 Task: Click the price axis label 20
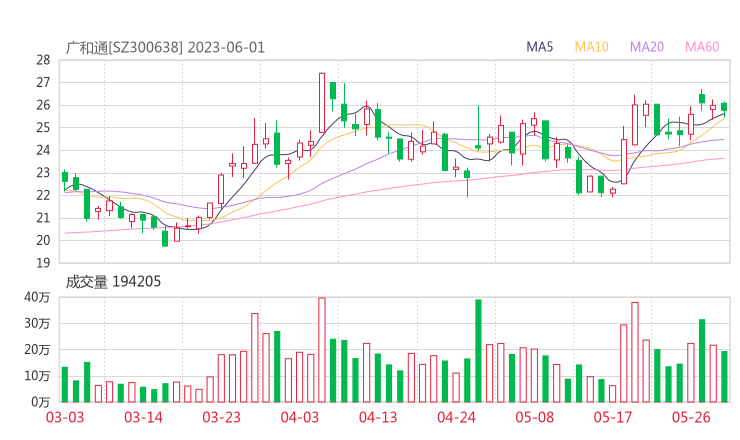click(x=43, y=240)
